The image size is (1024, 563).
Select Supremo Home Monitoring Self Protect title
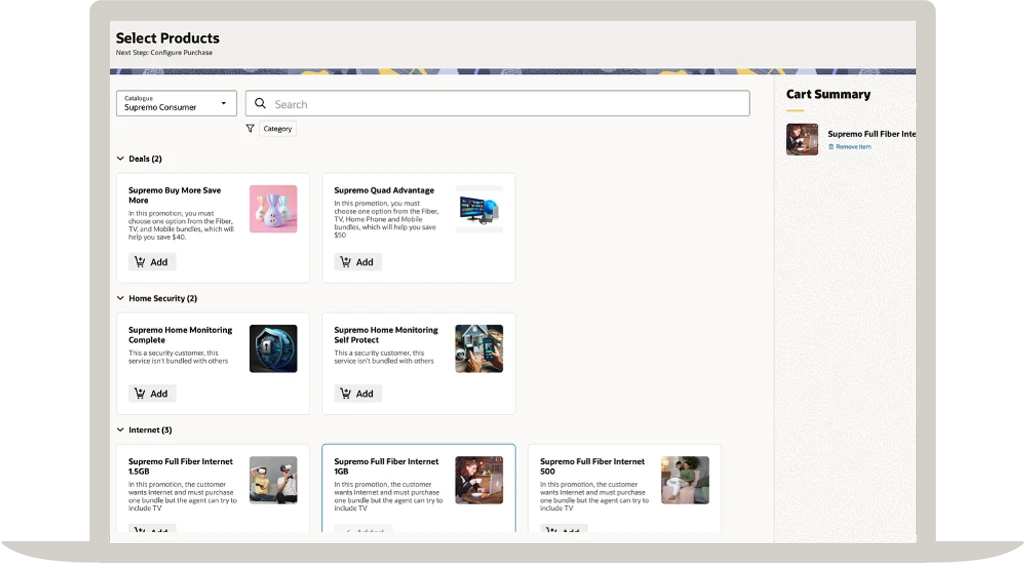386,335
